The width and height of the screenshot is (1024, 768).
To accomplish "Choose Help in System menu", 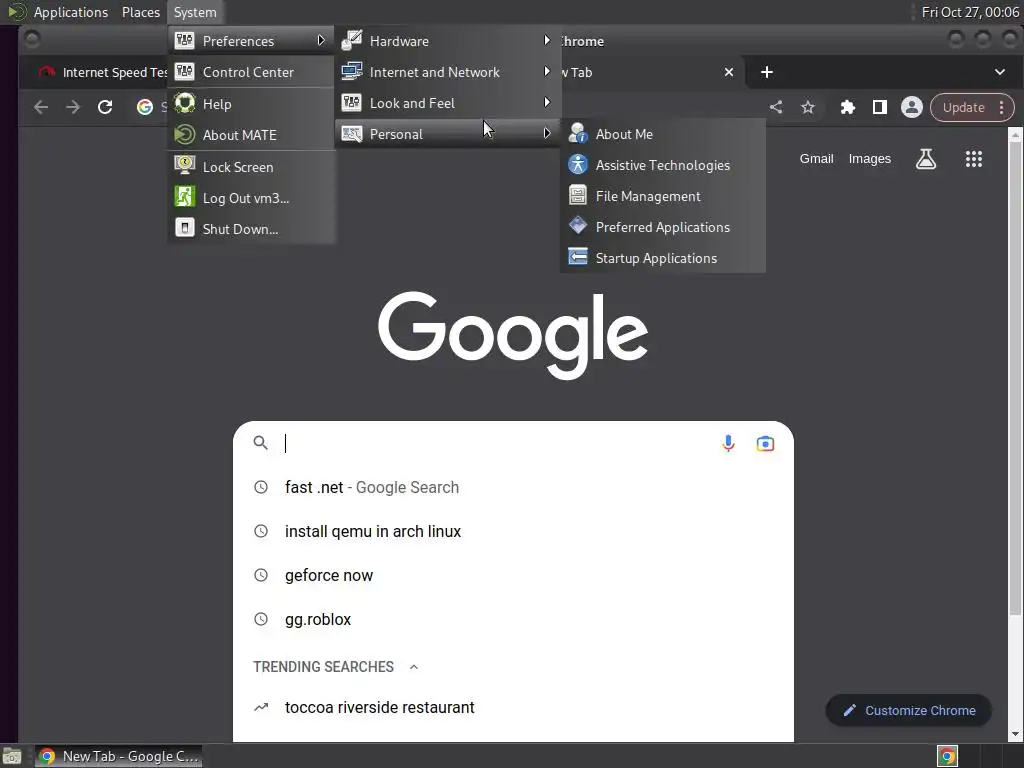I will (251, 104).
